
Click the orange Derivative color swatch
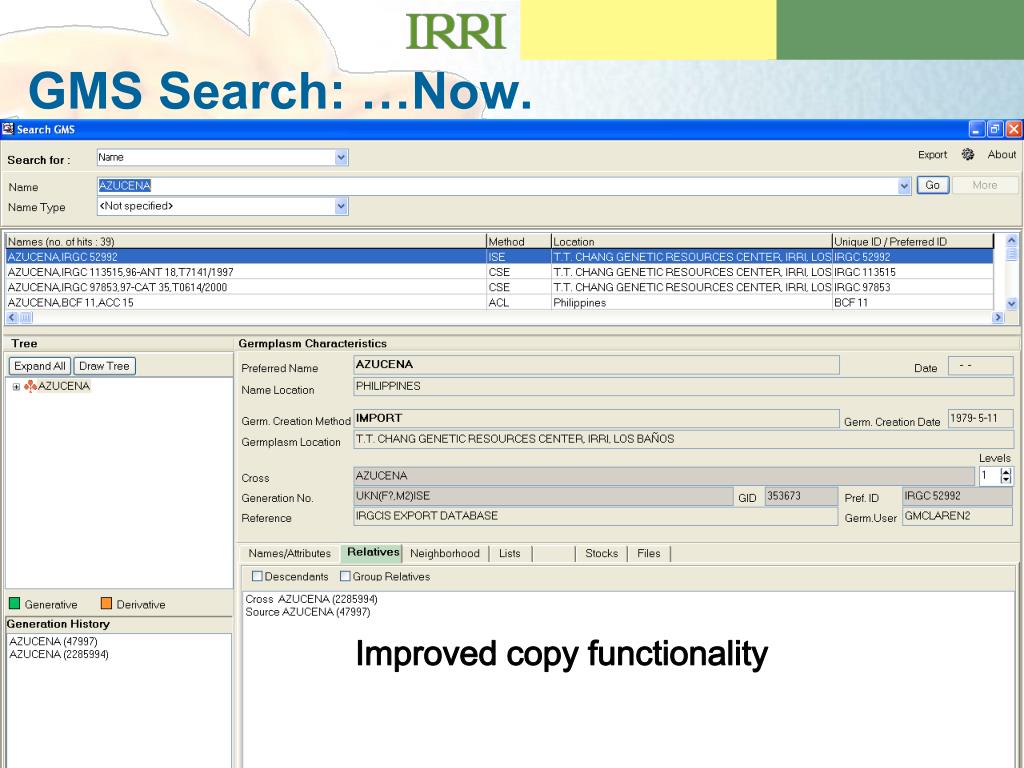click(106, 603)
